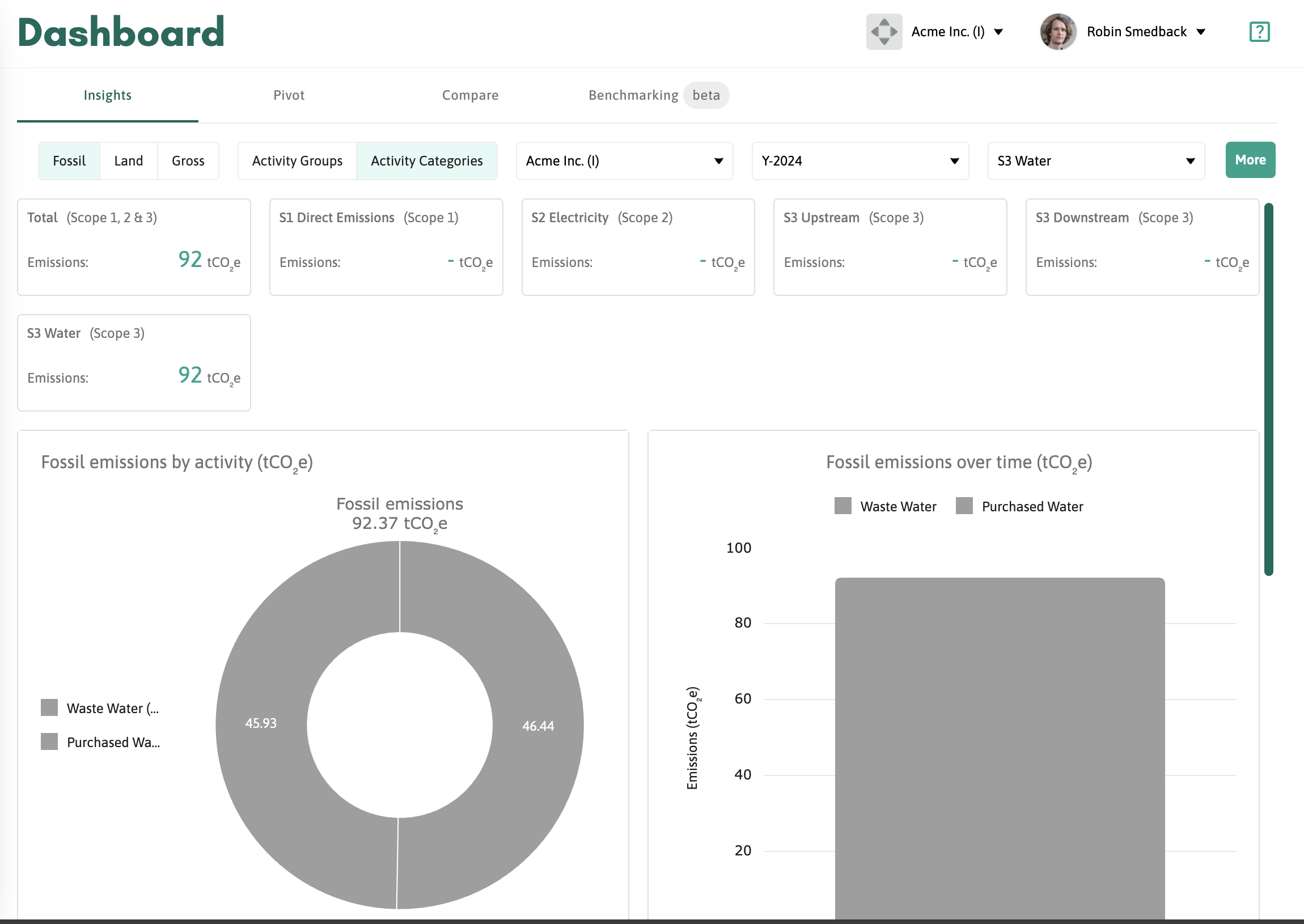Image resolution: width=1304 pixels, height=924 pixels.
Task: Switch to Gross emissions view
Action: pos(188,161)
